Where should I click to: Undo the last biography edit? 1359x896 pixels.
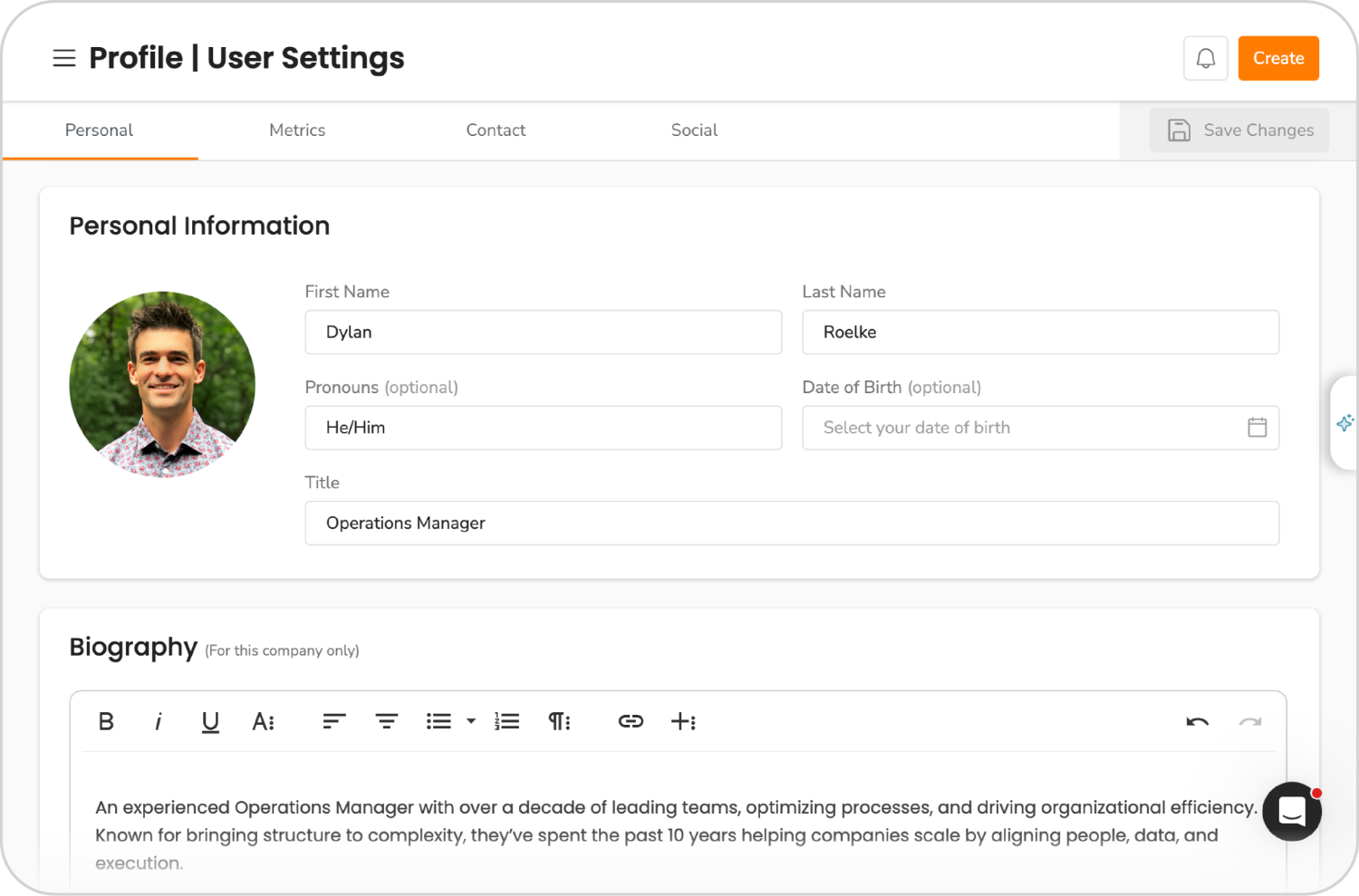1197,721
